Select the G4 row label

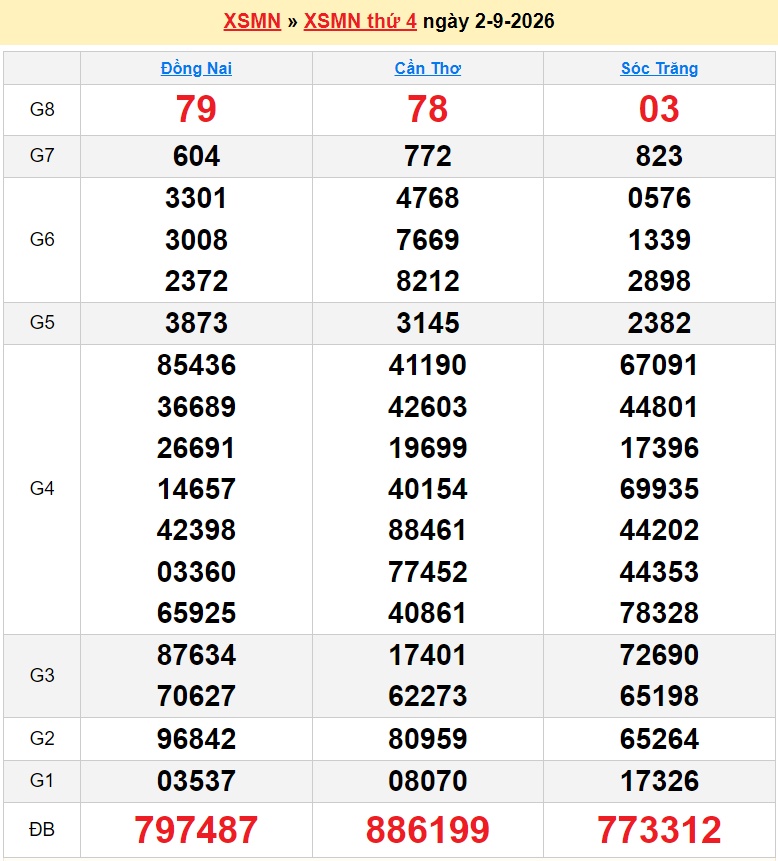(42, 488)
